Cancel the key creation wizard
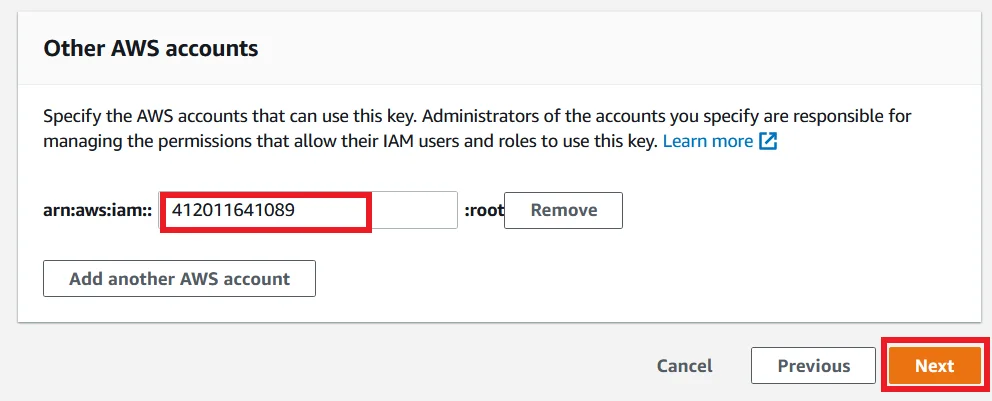Viewport: 992px width, 401px height. [x=684, y=366]
